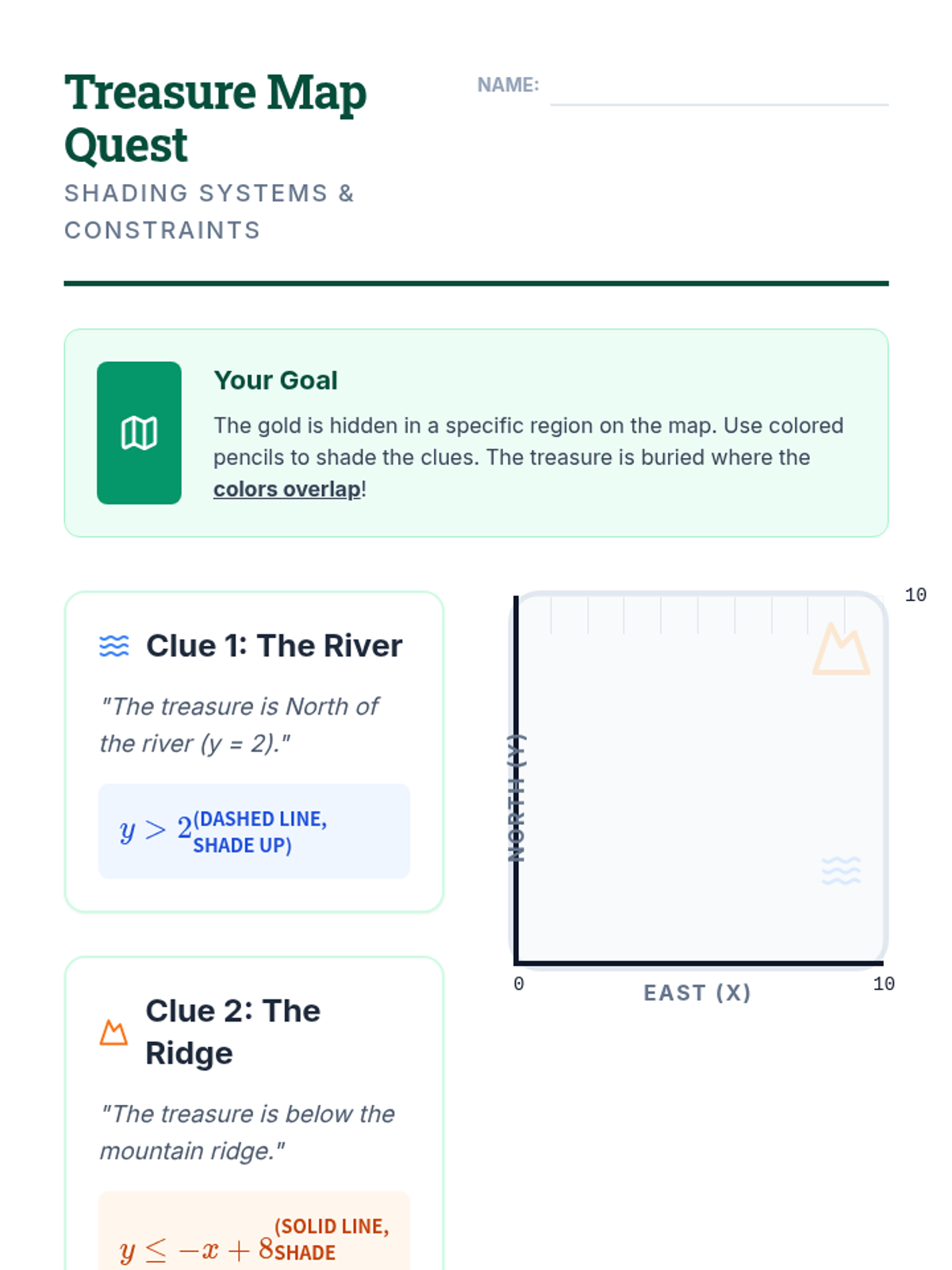Click the "NAME:" label
Viewport: 952px width, 1270px height.
[x=508, y=85]
